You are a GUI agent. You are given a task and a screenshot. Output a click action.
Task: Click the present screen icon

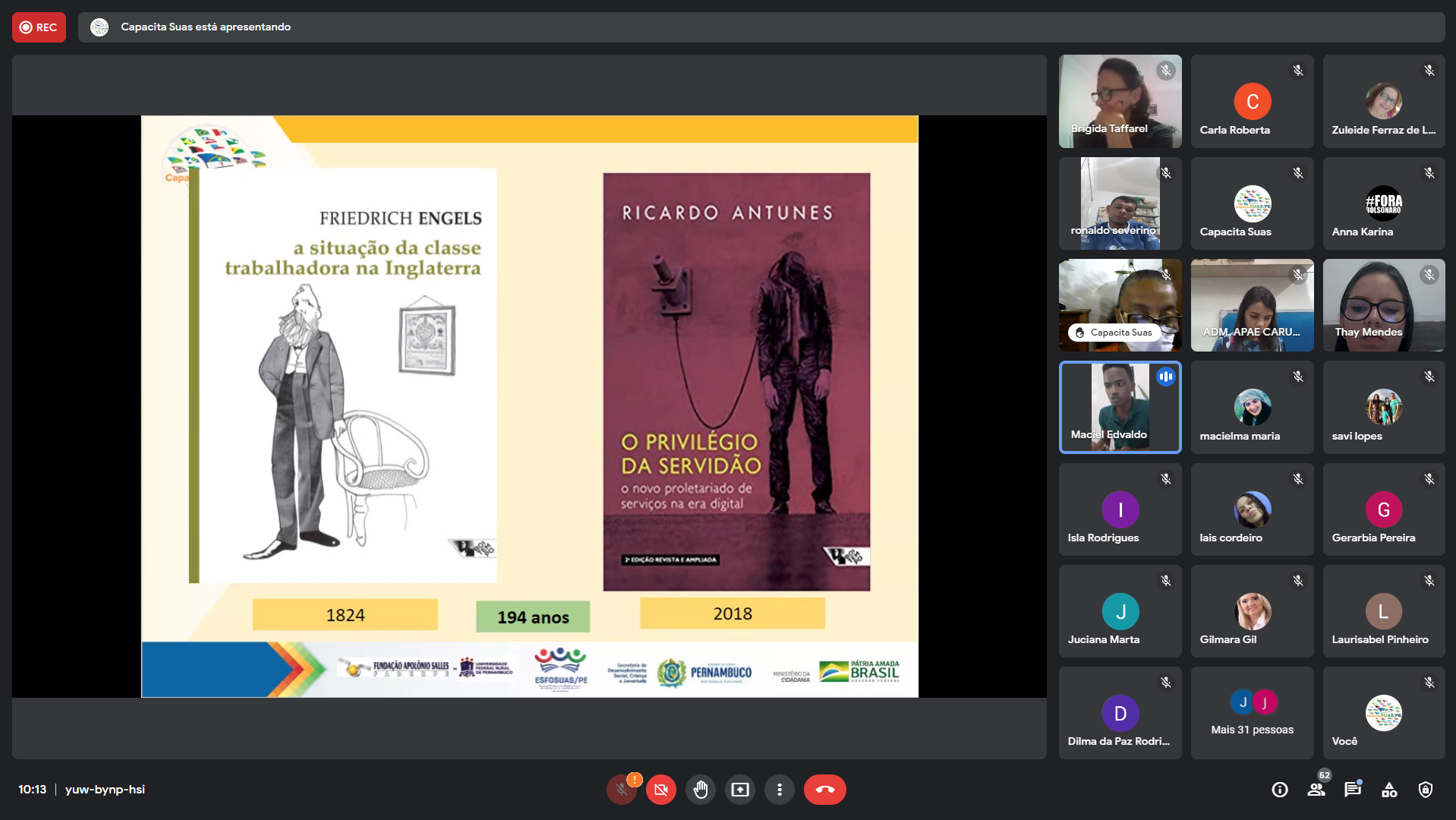(740, 790)
